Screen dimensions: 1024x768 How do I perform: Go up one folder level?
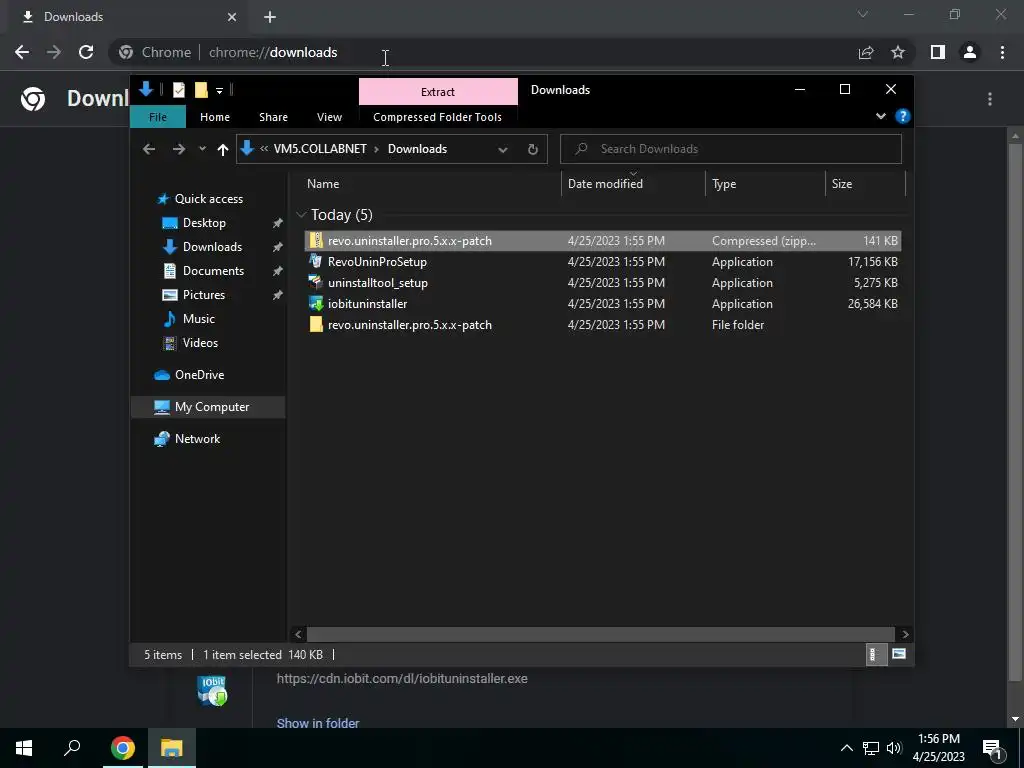(223, 149)
